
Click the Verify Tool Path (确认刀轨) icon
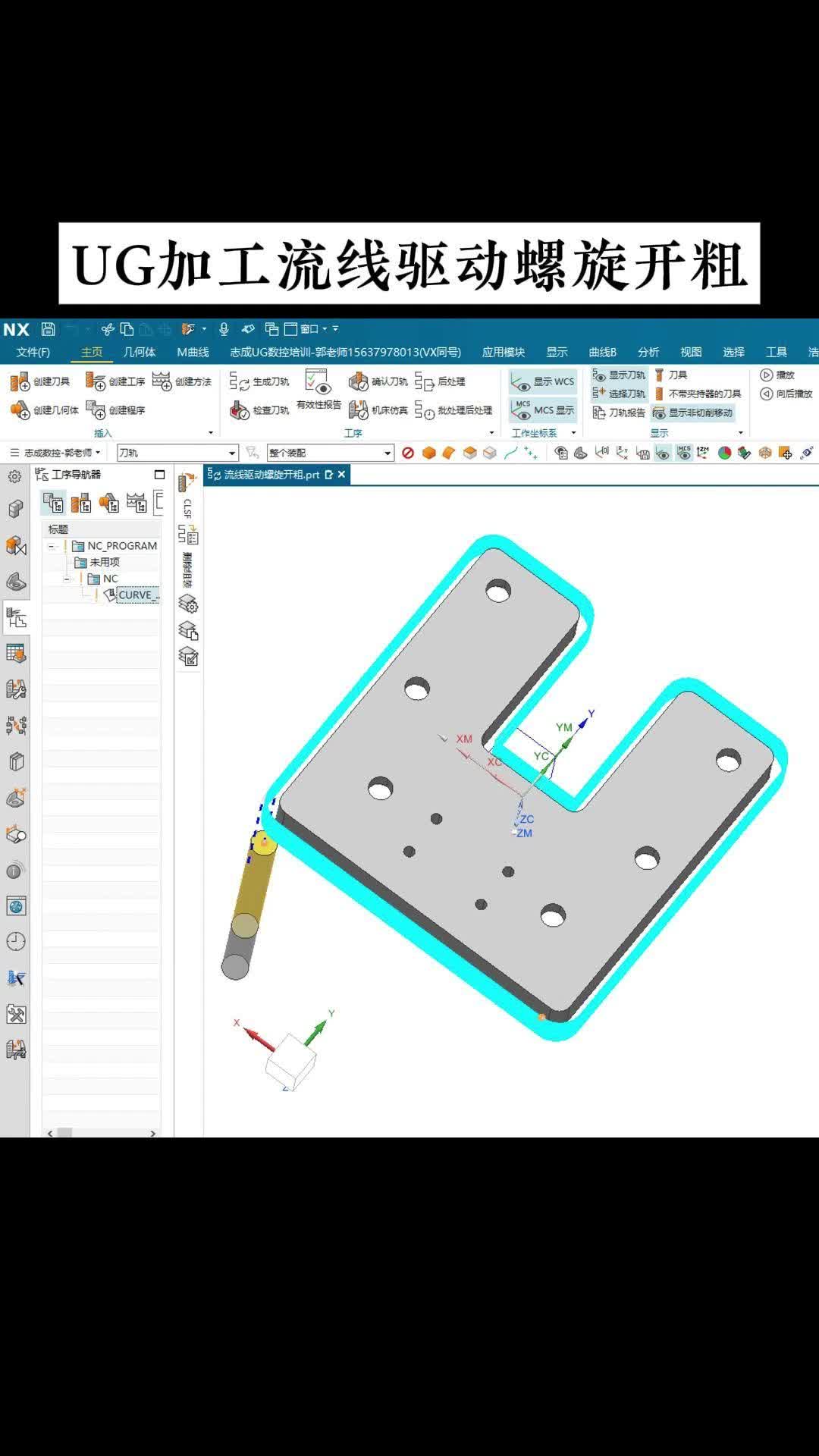point(358,381)
